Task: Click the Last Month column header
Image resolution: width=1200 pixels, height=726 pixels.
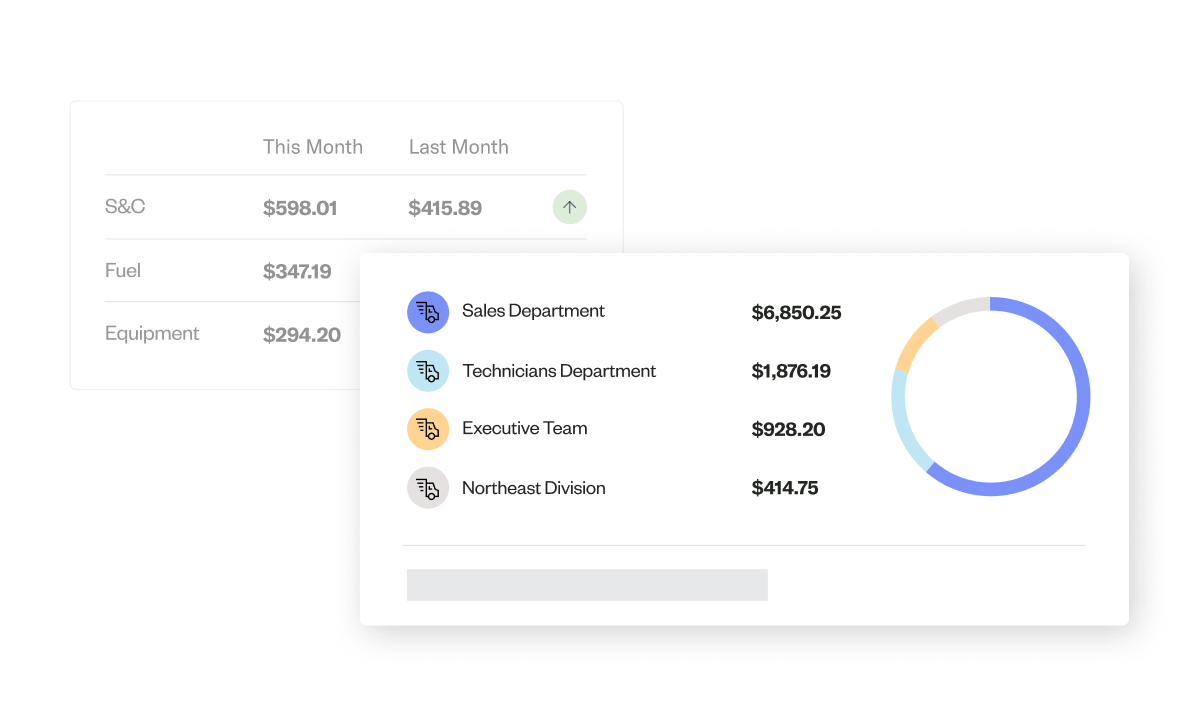Action: [458, 147]
